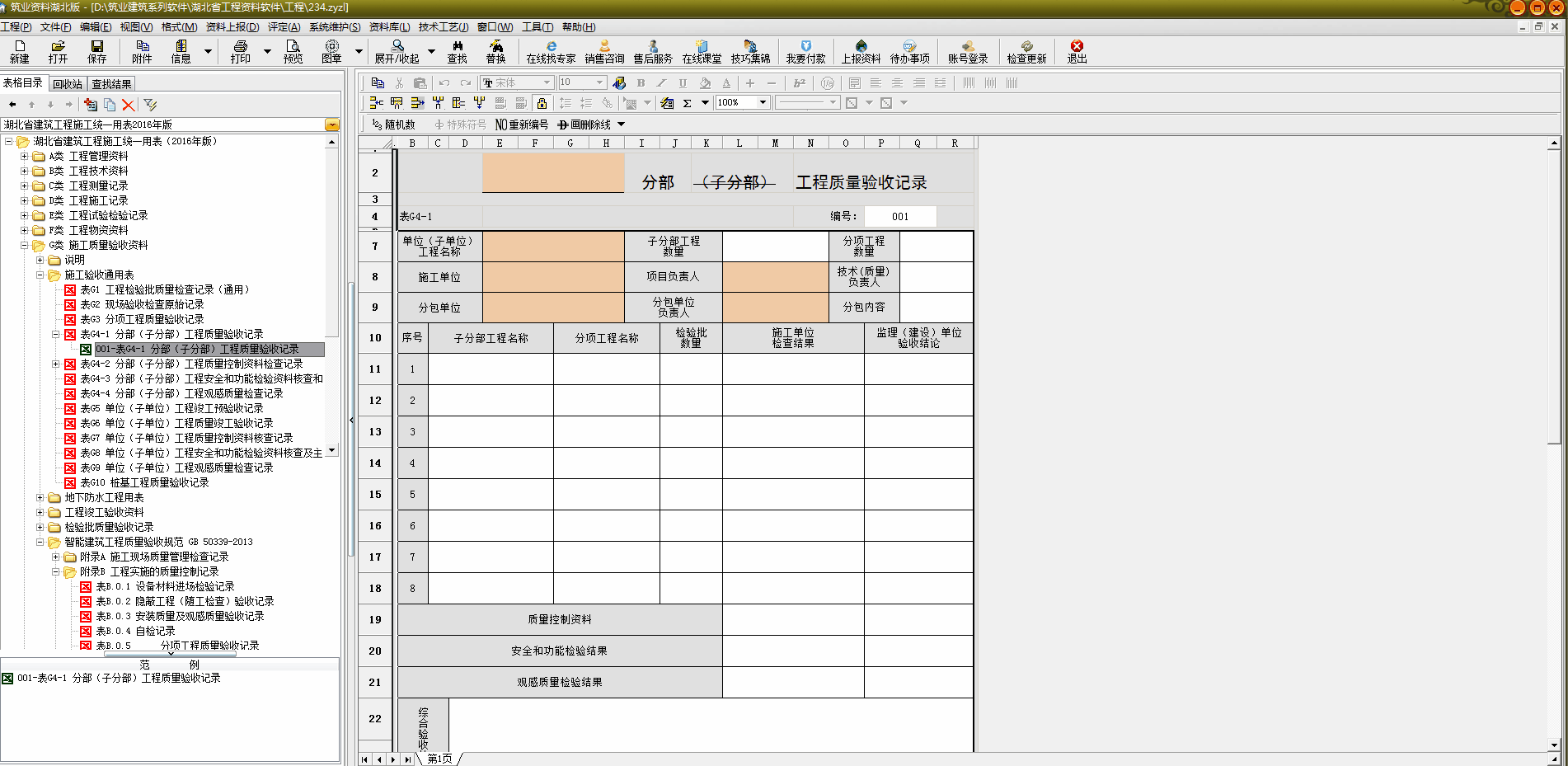This screenshot has height=766, width=1568.
Task: Open the zoom 100% dropdown
Action: (x=763, y=103)
